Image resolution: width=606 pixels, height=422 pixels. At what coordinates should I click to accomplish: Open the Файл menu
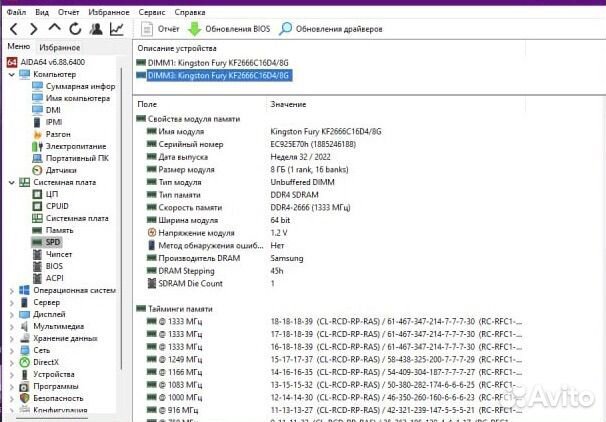point(17,12)
